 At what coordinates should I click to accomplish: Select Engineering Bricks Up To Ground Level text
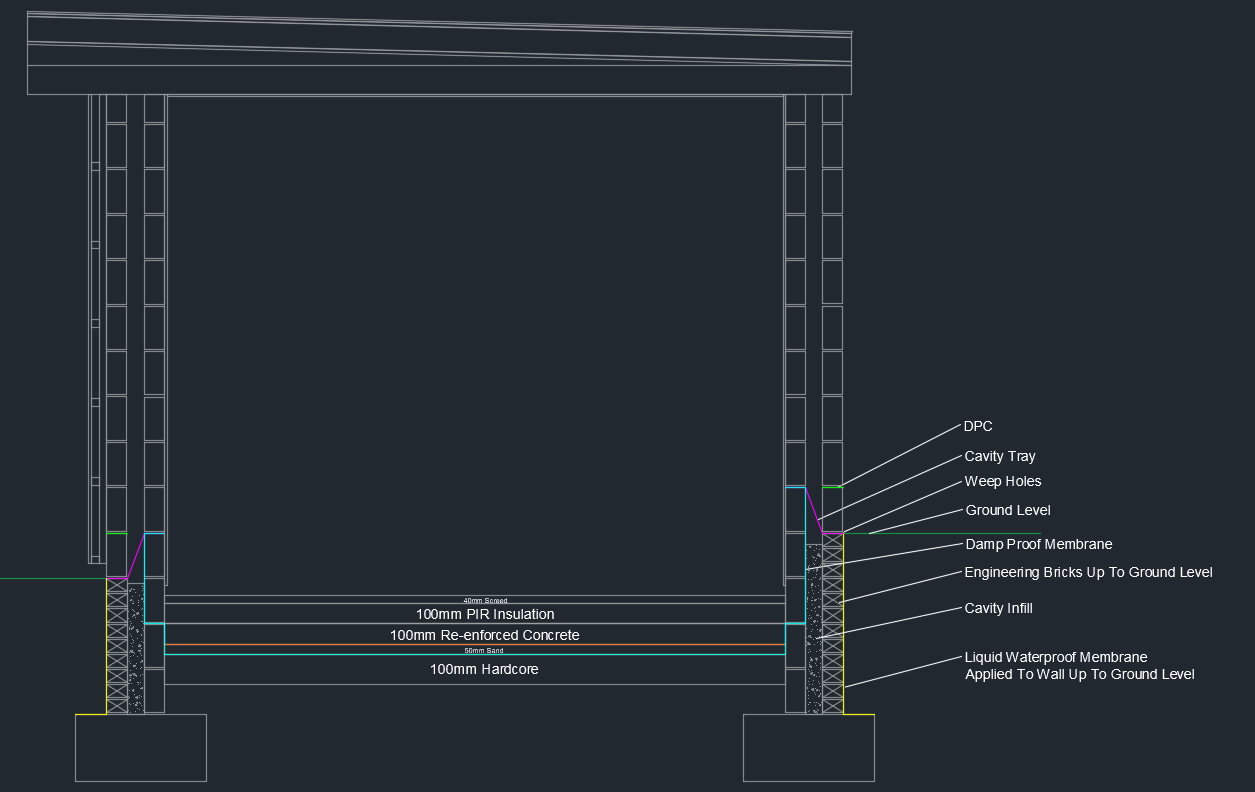pyautogui.click(x=1087, y=572)
